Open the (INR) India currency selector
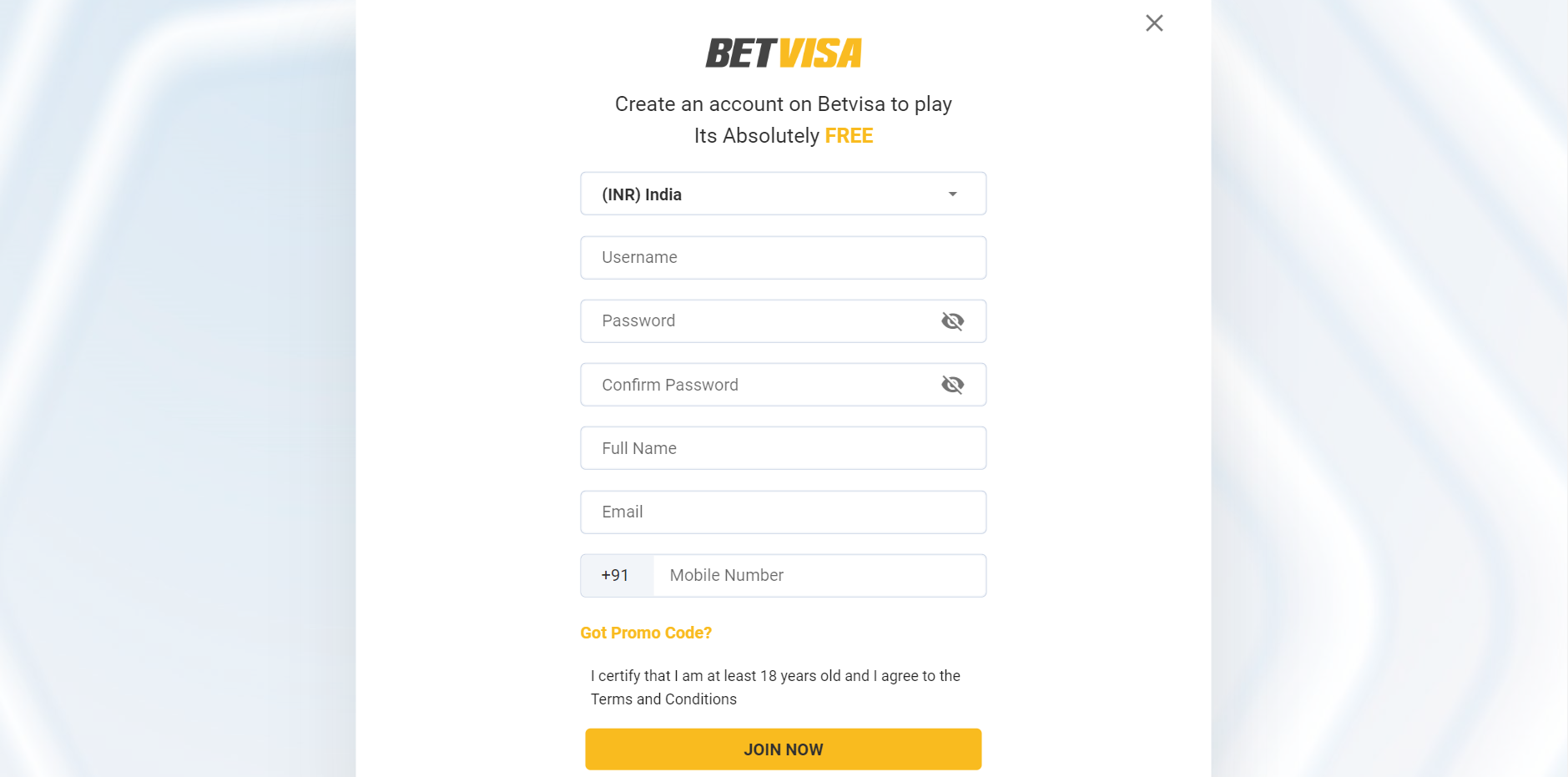This screenshot has width=1568, height=777. click(x=768, y=194)
